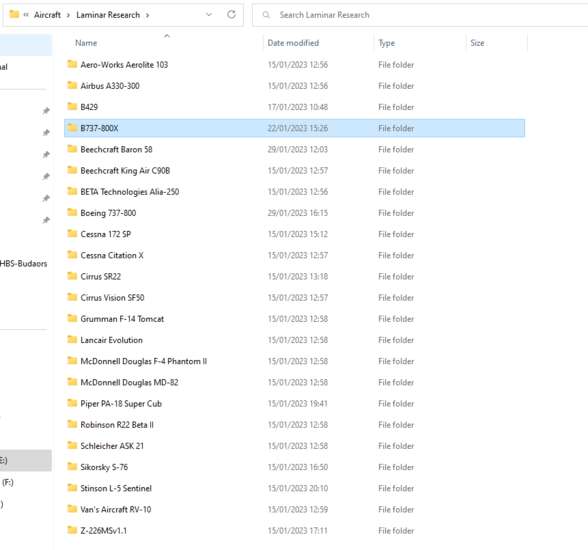Select the Airbus A330-300 folder name

(110, 86)
